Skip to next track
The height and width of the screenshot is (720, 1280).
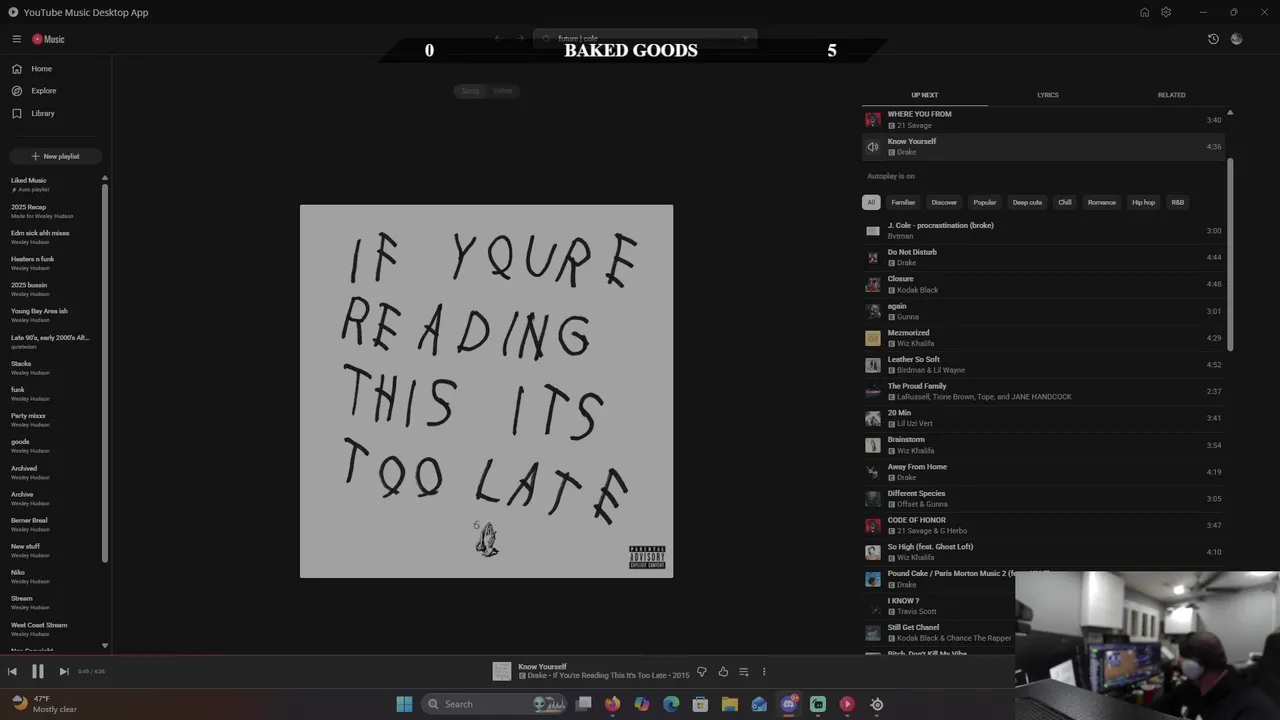[x=64, y=672]
